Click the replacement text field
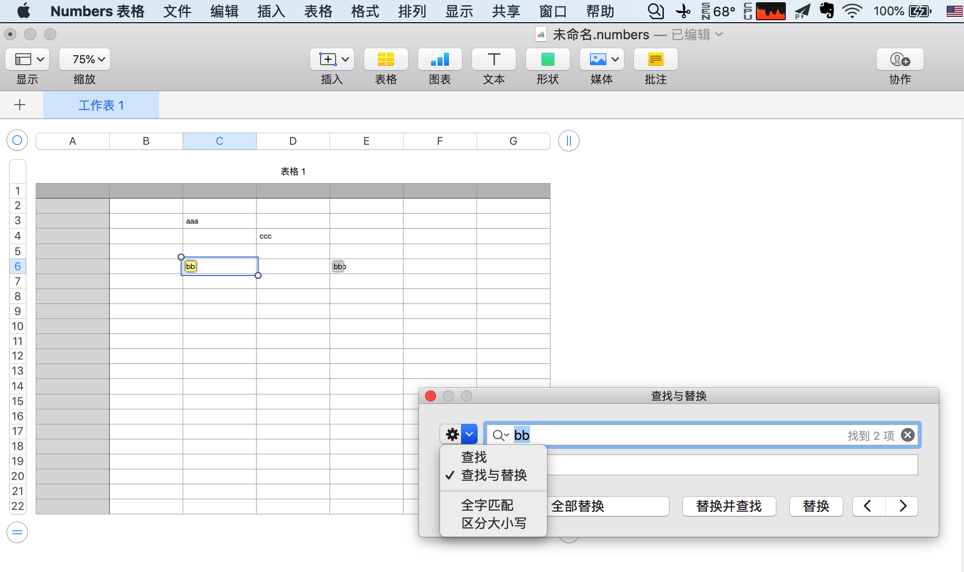 click(x=732, y=465)
